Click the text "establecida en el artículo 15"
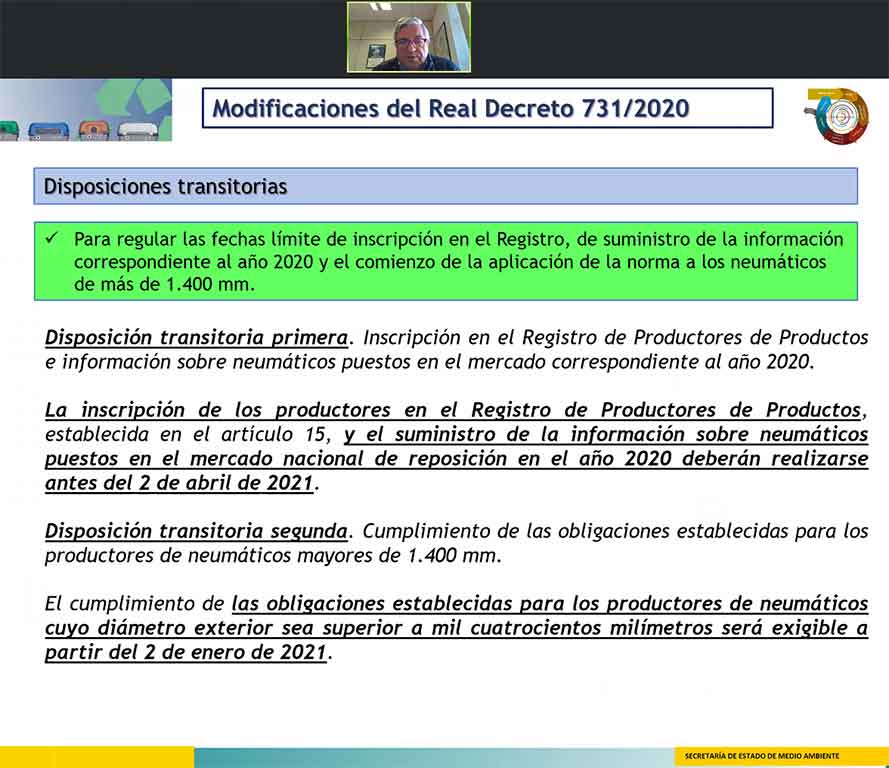Image resolution: width=889 pixels, height=768 pixels. [x=187, y=434]
